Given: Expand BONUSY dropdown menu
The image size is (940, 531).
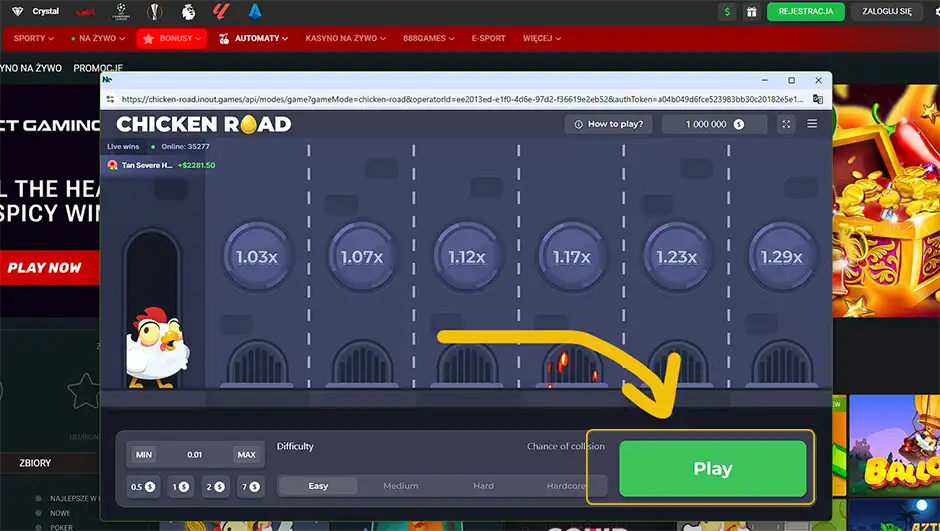Looking at the screenshot, I should pos(171,38).
